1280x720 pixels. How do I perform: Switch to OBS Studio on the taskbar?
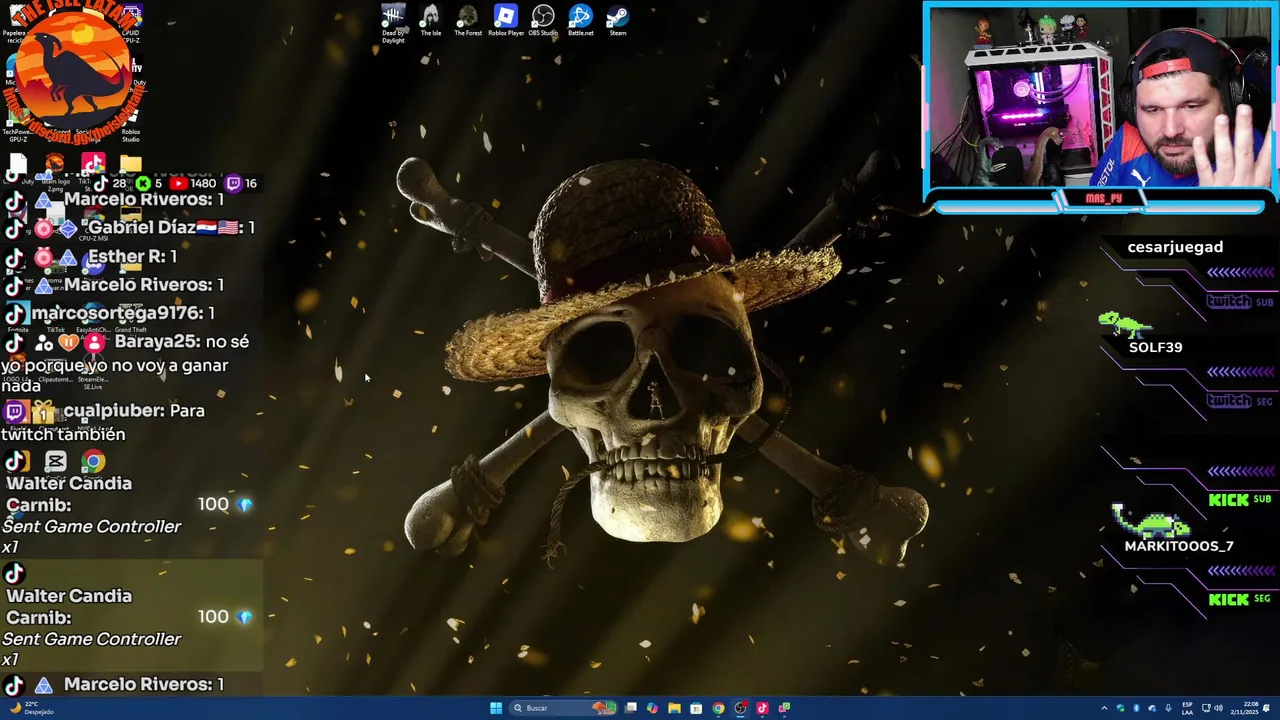(x=740, y=708)
